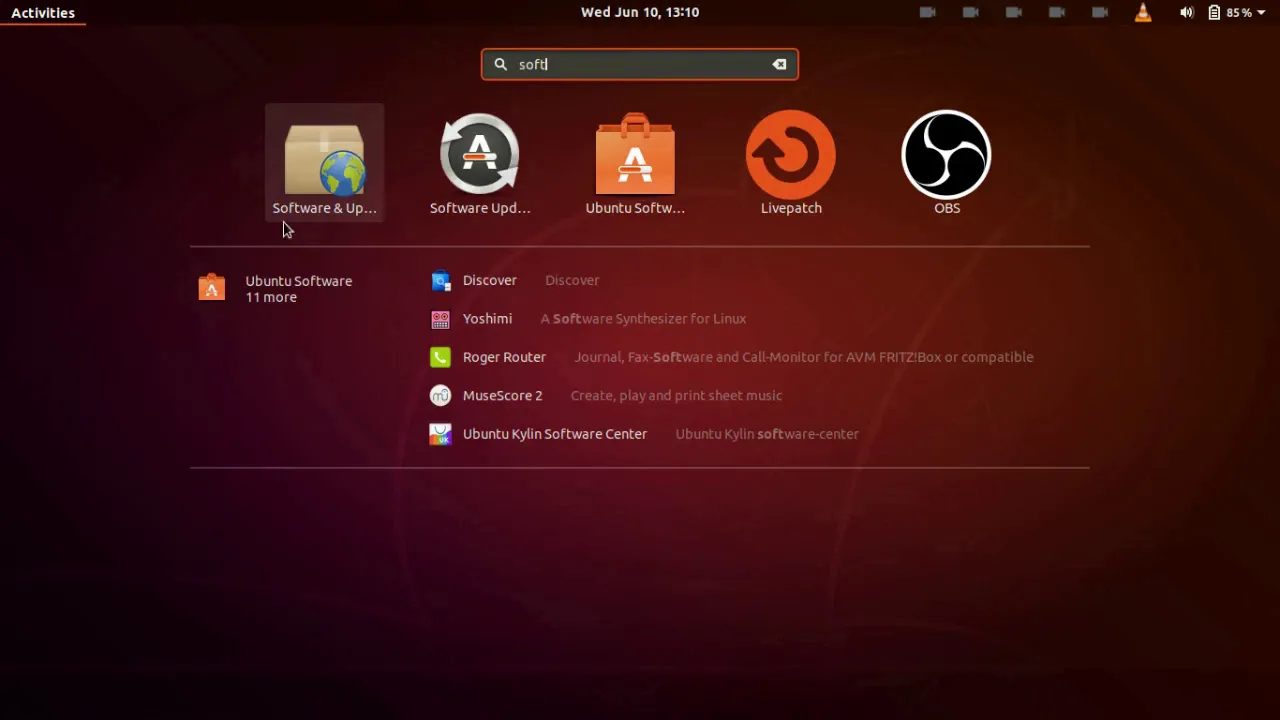Open the volume speaker indicator
Viewport: 1280px width, 720px height.
coord(1186,12)
